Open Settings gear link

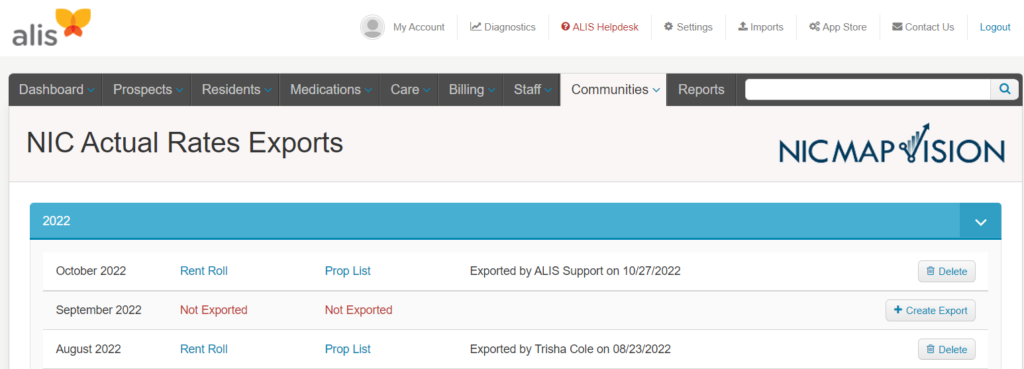688,27
